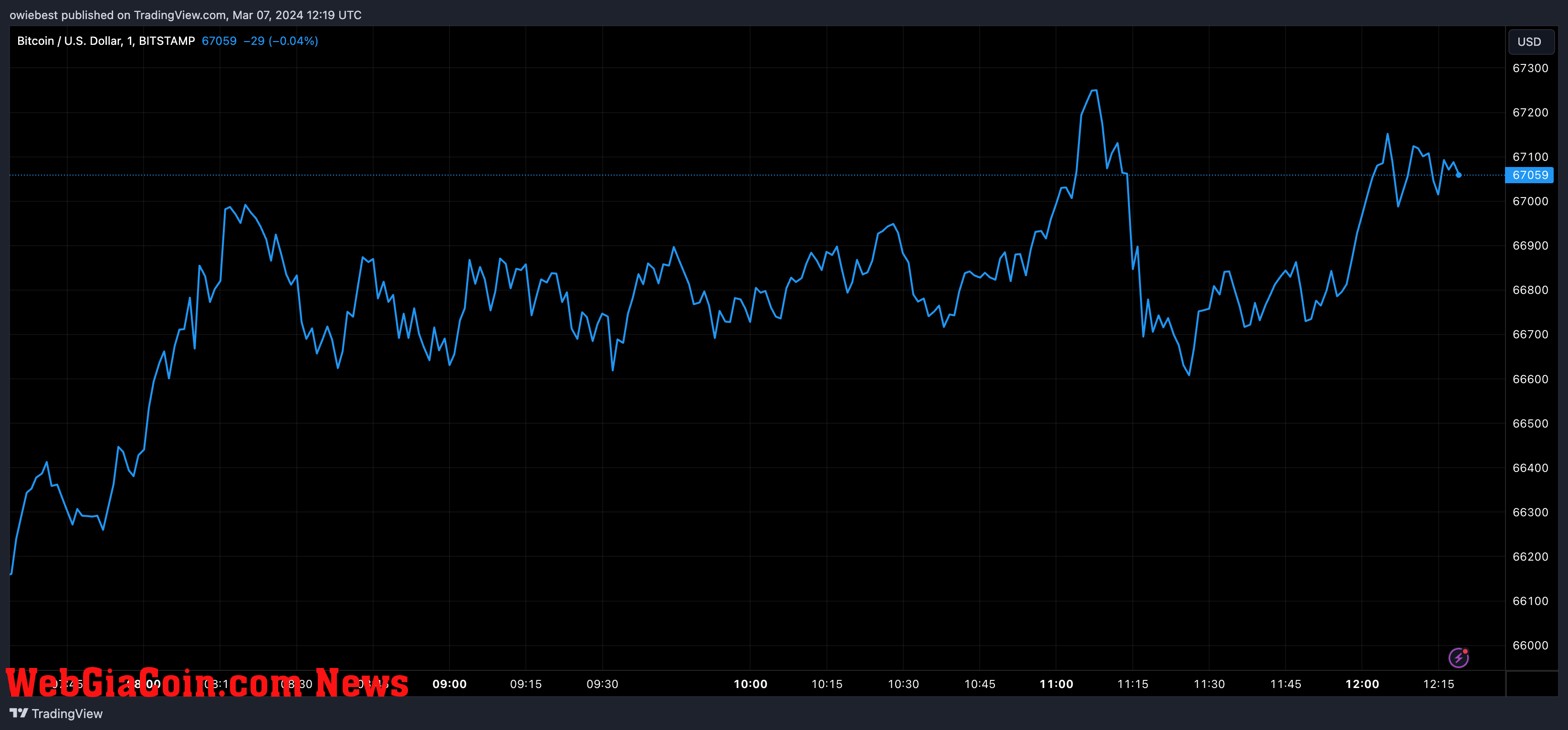Click the 12:15 time axis label
The image size is (1568, 730).
[x=1439, y=684]
